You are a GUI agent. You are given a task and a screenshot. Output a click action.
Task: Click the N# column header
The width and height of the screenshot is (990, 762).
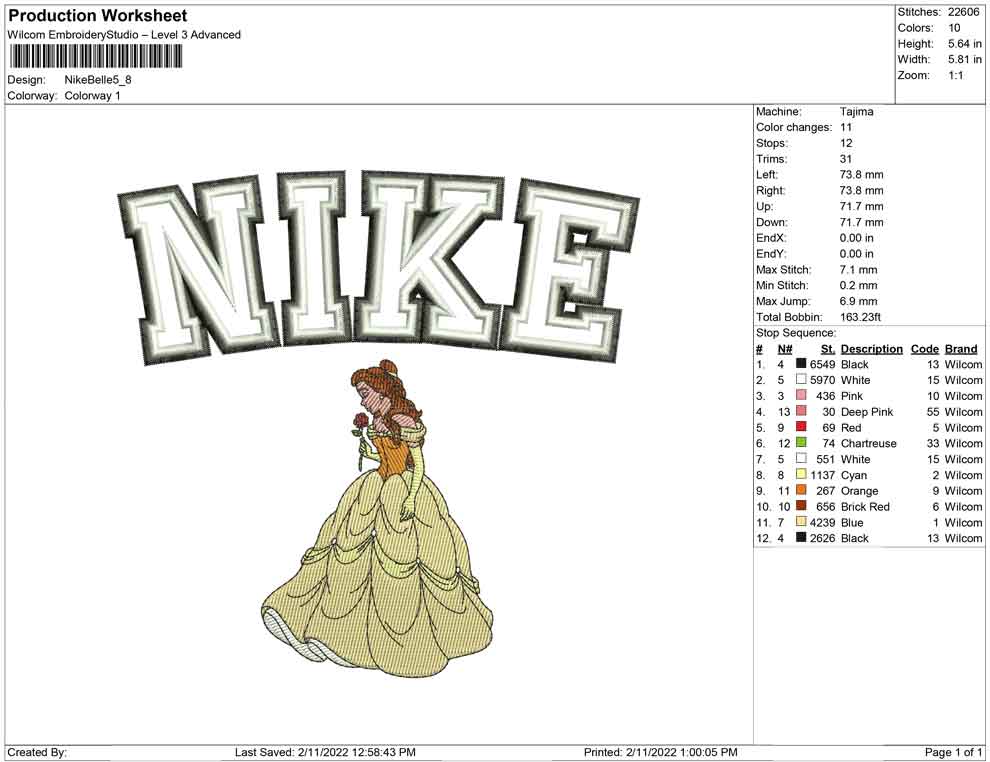[785, 349]
